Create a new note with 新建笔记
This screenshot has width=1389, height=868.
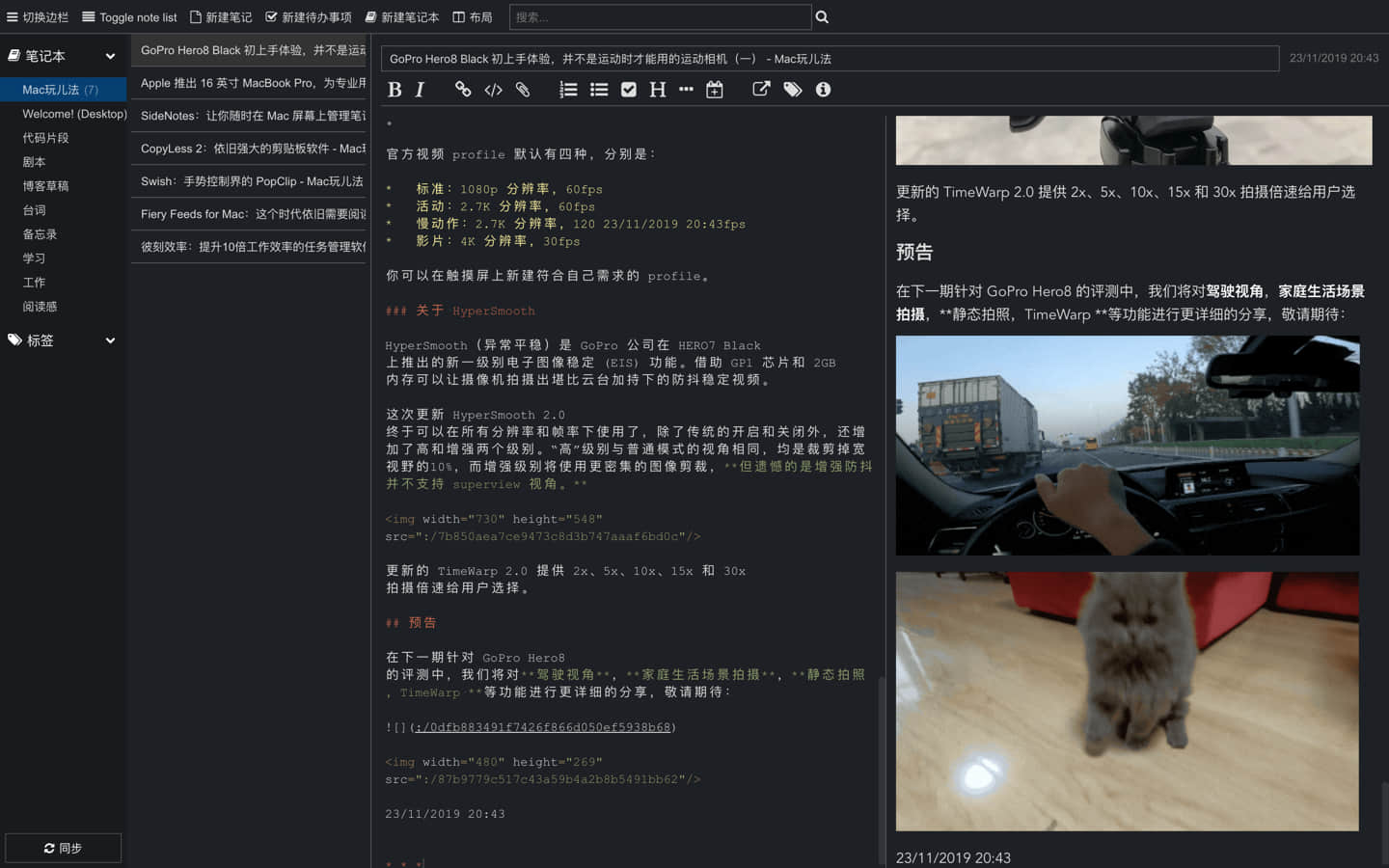(x=221, y=17)
